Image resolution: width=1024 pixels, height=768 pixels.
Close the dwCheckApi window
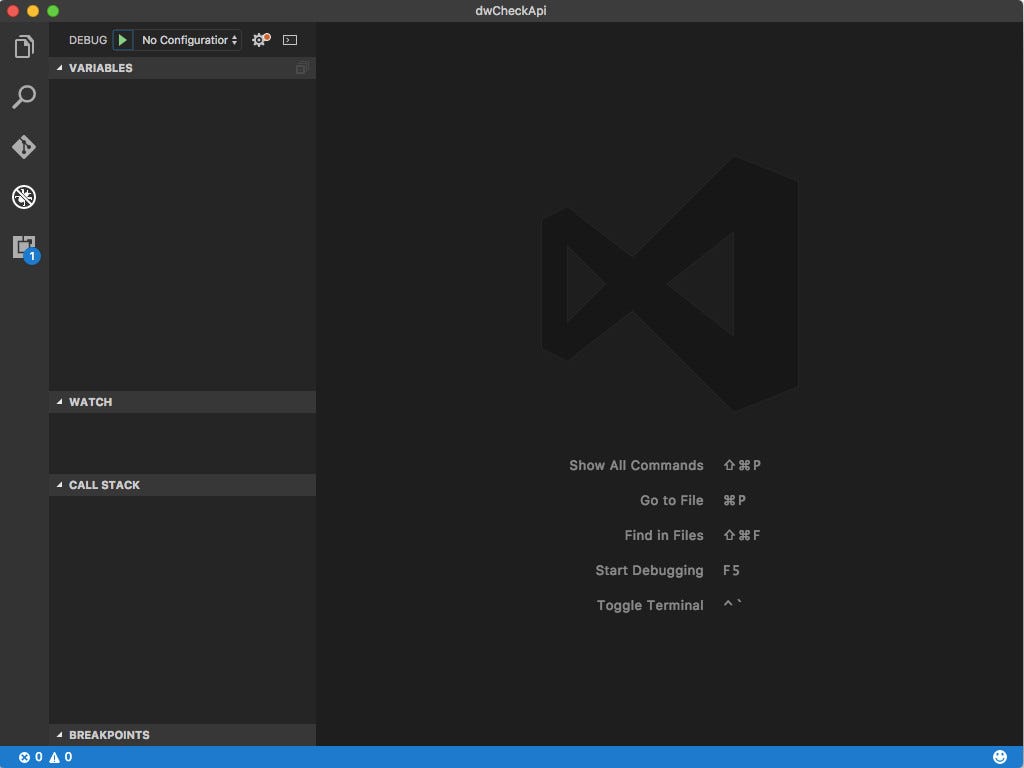[x=13, y=10]
